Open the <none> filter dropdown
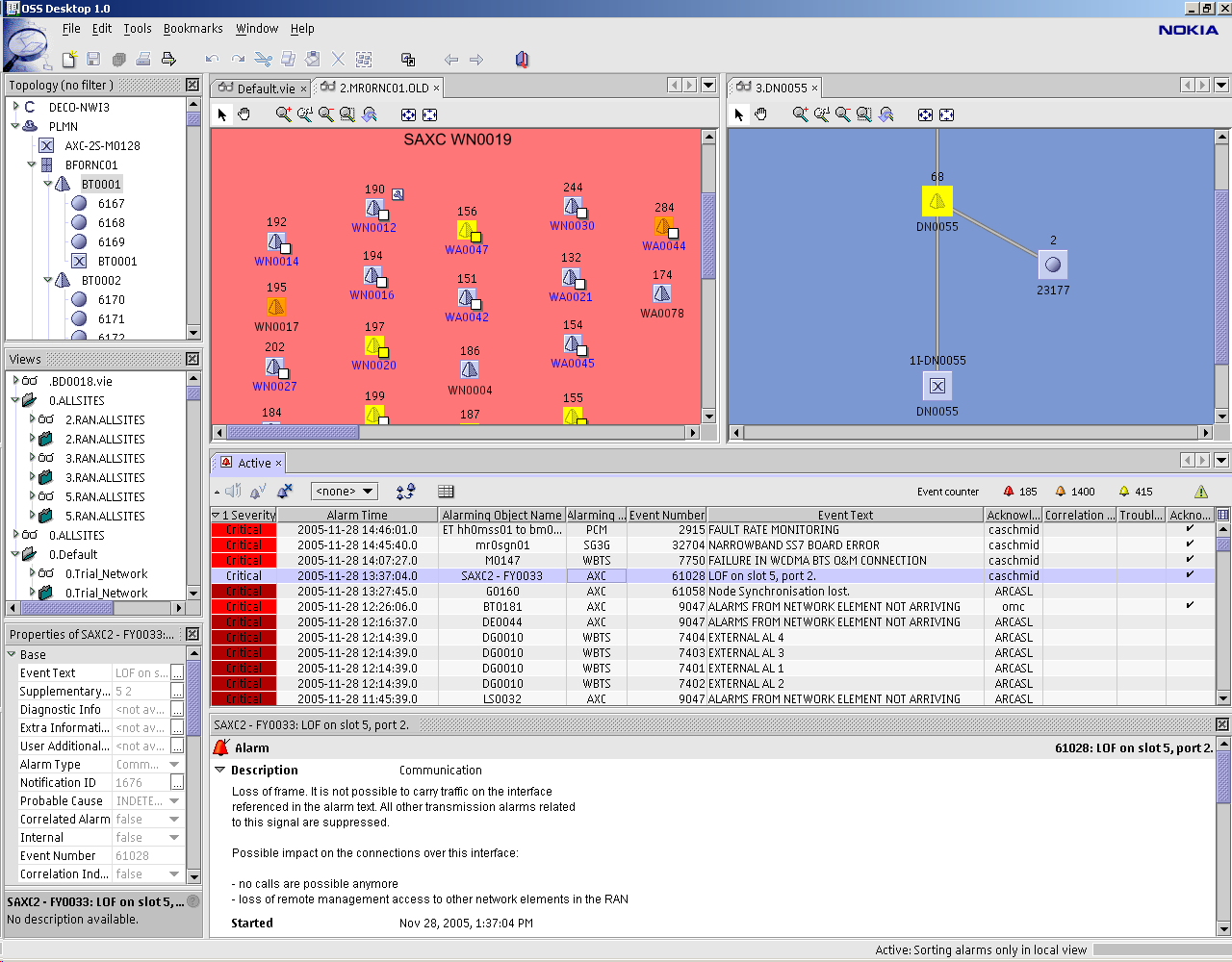Image resolution: width=1232 pixels, height=962 pixels. pos(345,491)
